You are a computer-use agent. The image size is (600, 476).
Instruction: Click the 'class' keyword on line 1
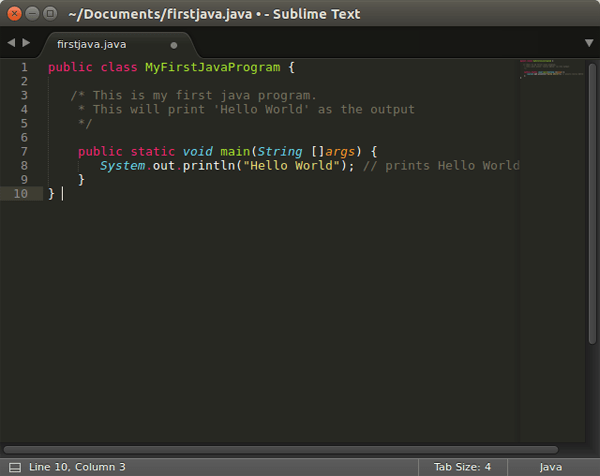click(x=119, y=67)
